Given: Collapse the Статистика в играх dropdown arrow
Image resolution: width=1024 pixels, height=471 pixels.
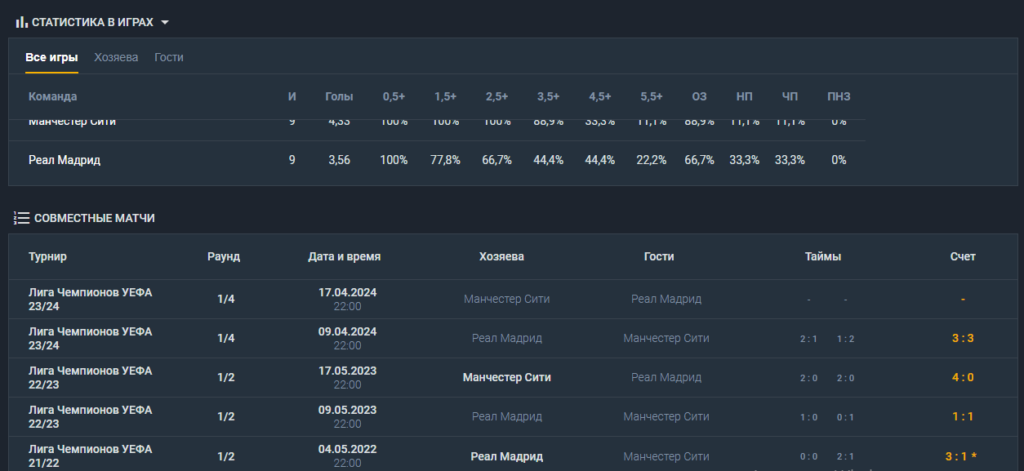Looking at the screenshot, I should (x=165, y=22).
